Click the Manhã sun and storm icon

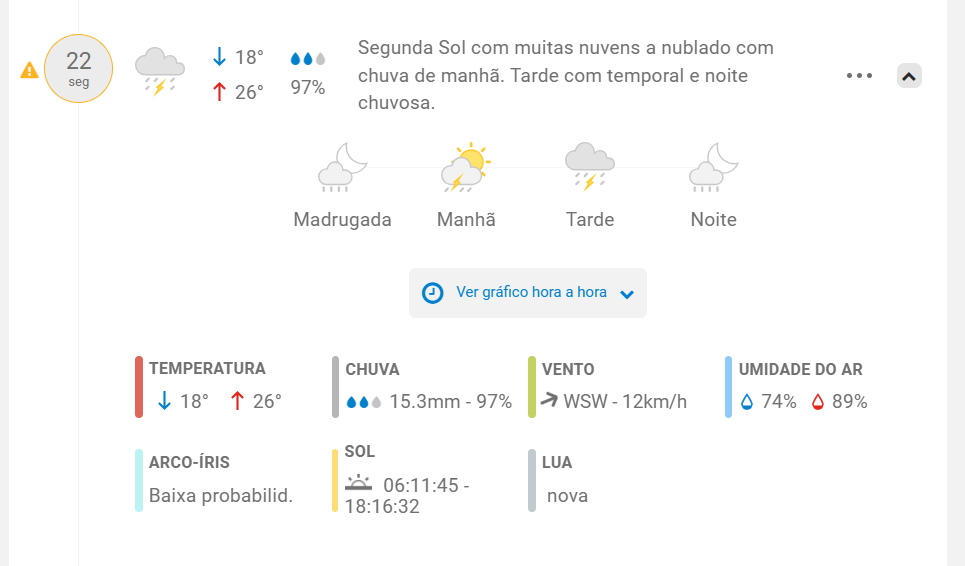point(466,167)
